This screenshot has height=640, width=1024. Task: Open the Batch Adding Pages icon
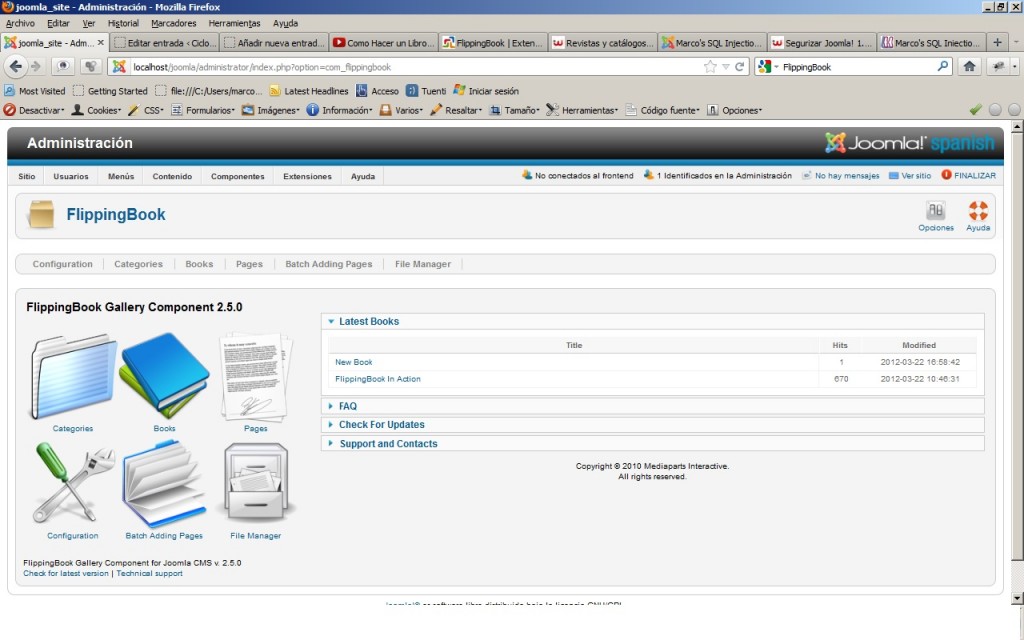tap(164, 484)
